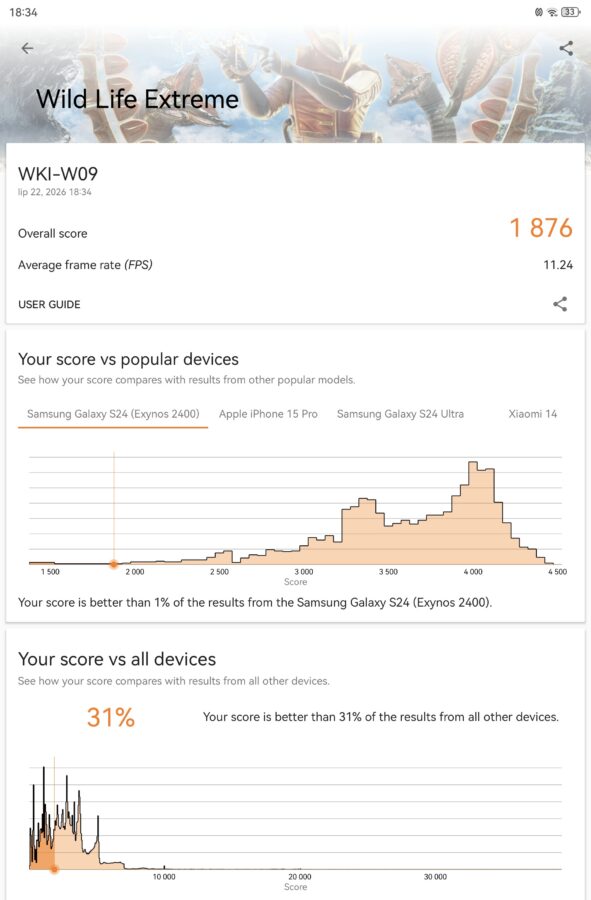Tap the Wild Life Extreme title
This screenshot has height=900, width=591.
coord(137,99)
